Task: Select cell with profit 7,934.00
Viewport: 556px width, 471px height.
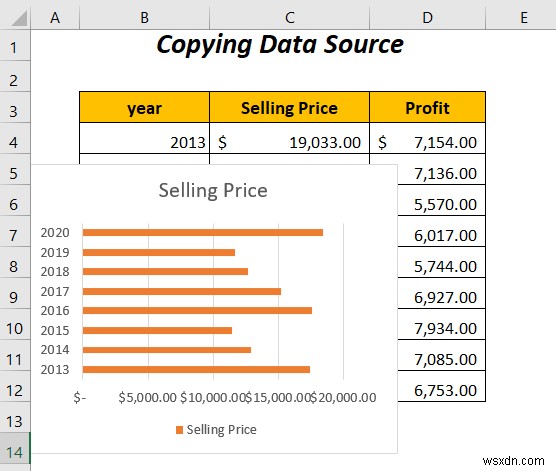Action: click(x=441, y=328)
